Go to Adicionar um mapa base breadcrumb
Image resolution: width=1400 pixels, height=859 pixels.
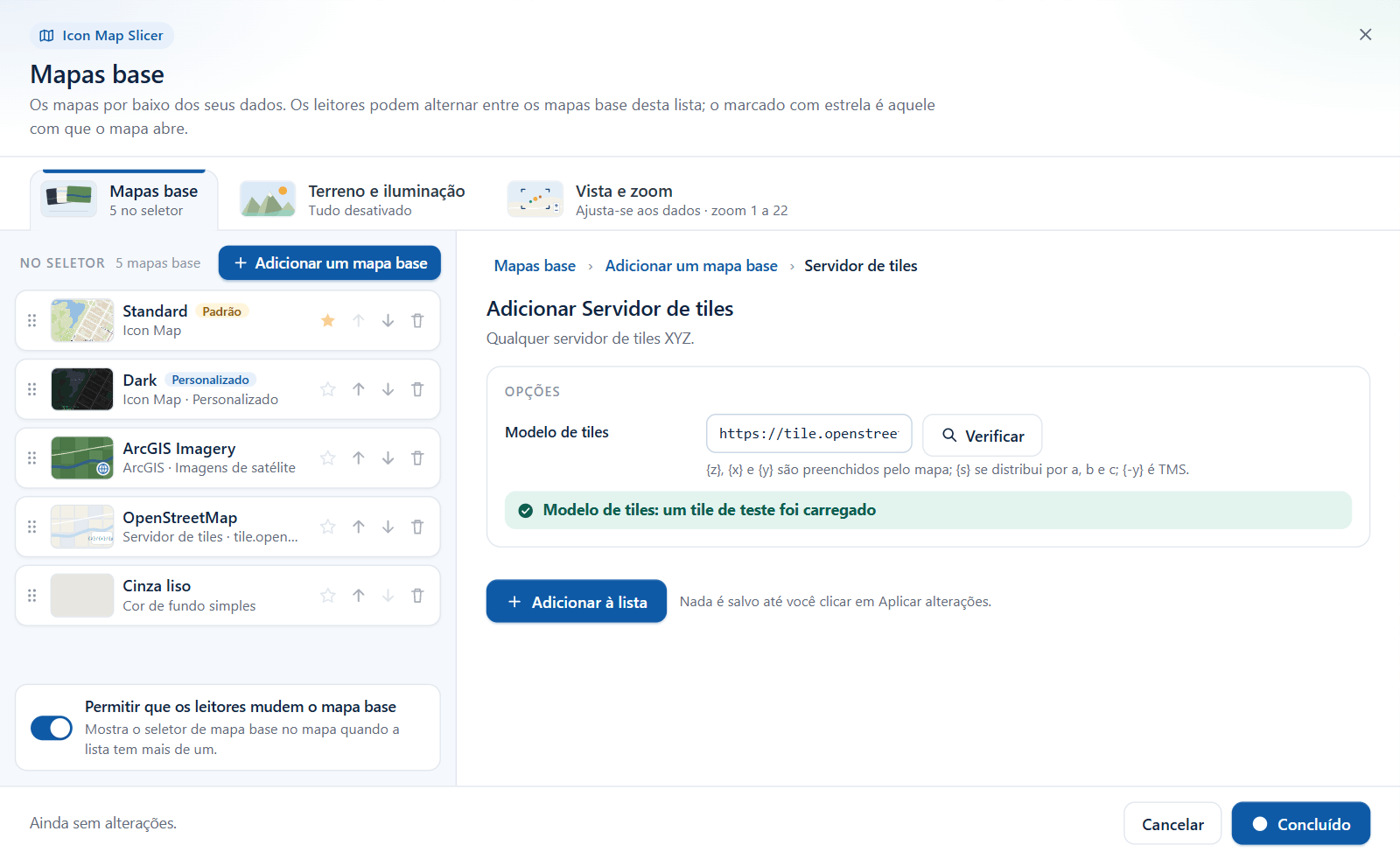tap(691, 266)
